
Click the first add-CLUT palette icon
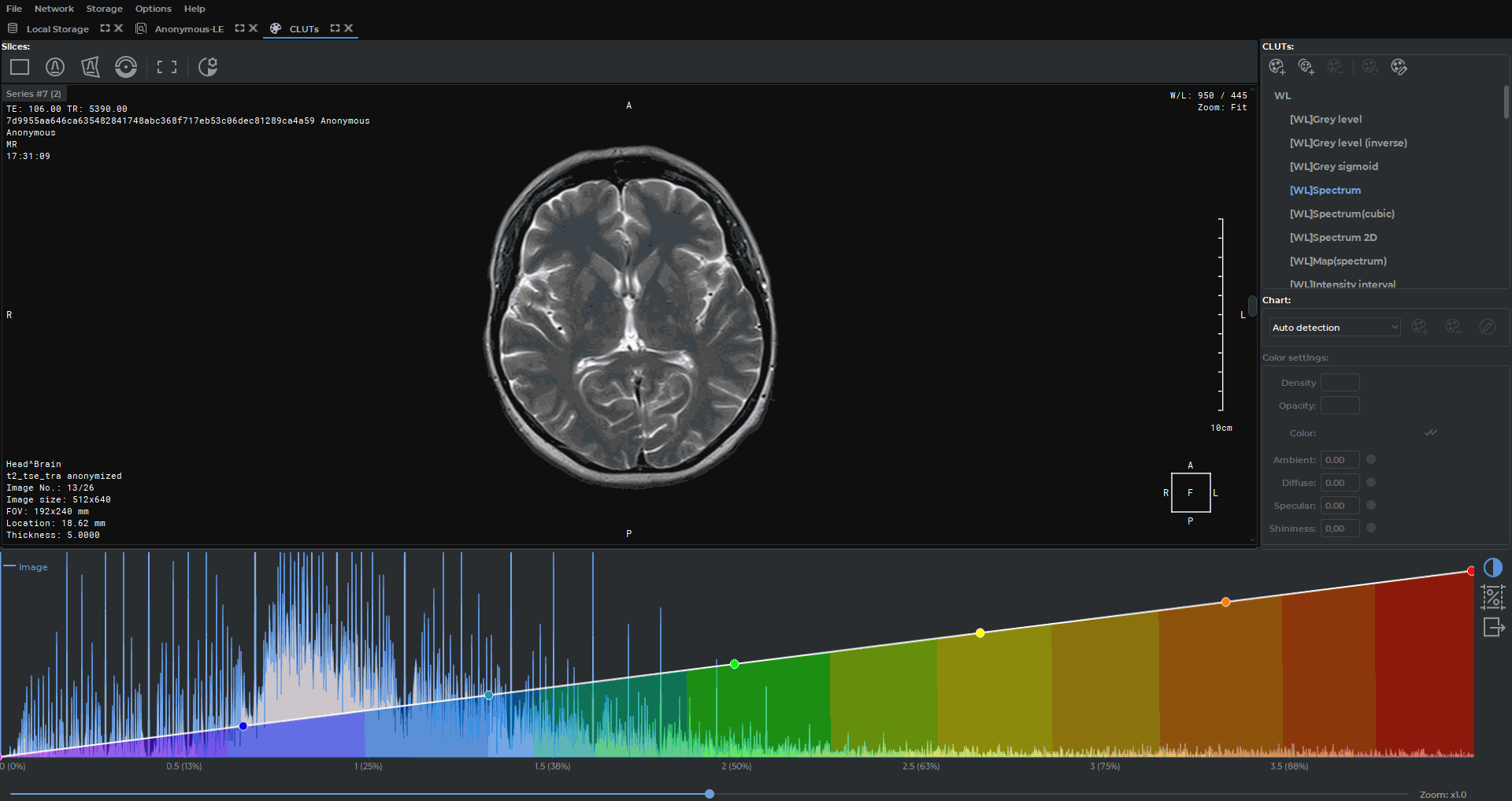(1277, 67)
